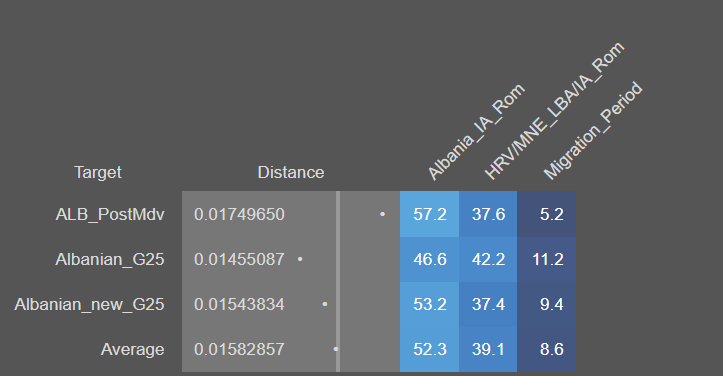Select the Migration_Period column header
Viewport: 723px width, 376px height.
coord(593,131)
